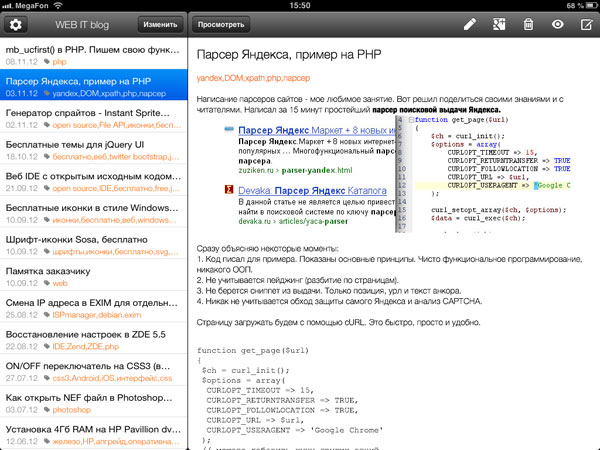600x450 pixels.
Task: Tap the Wi-Fi status icon
Action: pos(58,6)
